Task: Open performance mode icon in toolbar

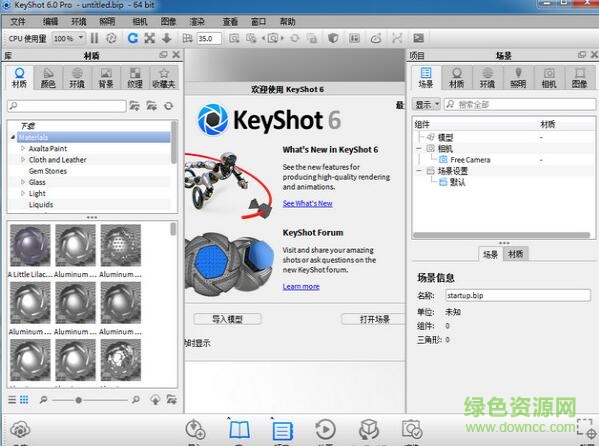Action: pos(111,38)
